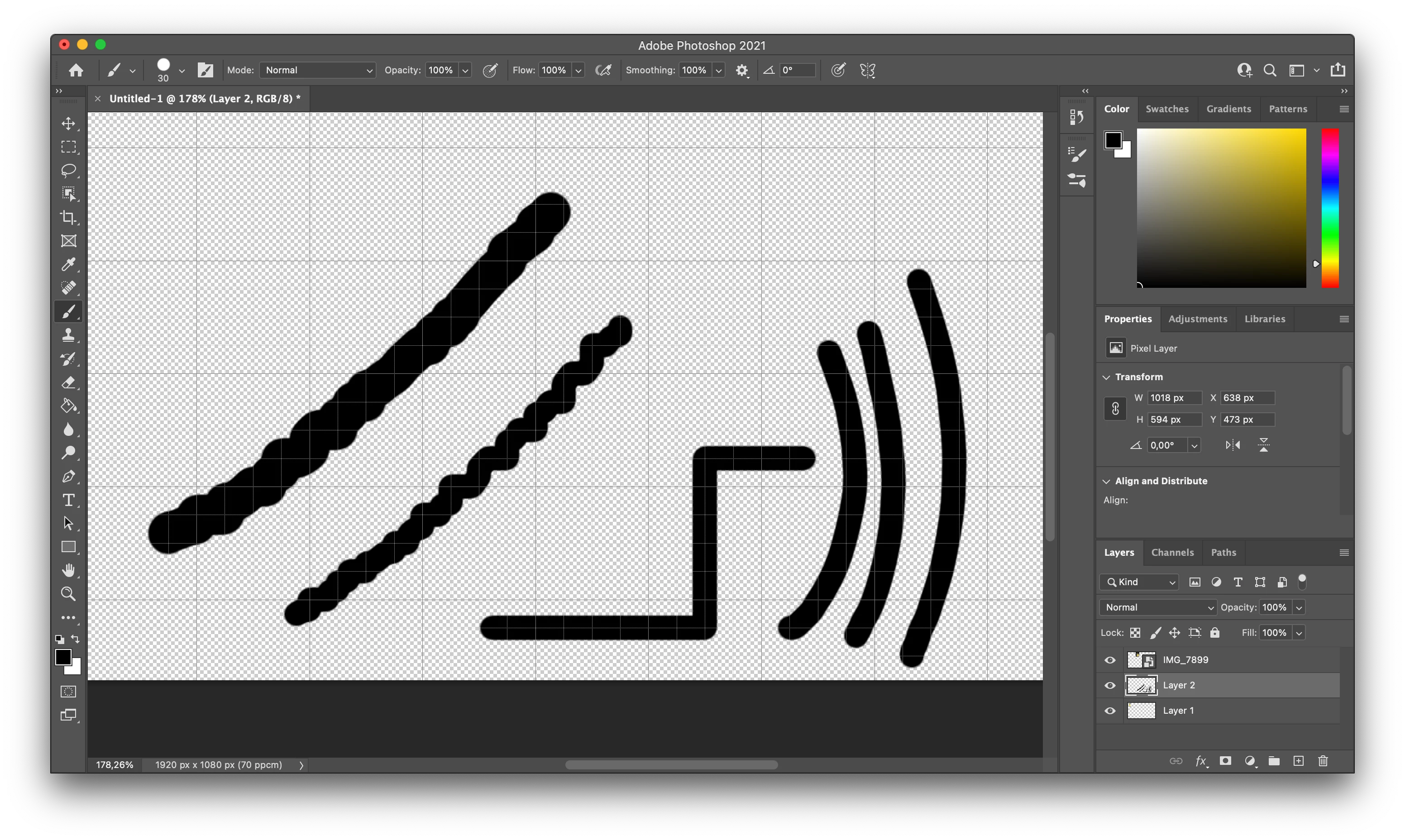1405x840 pixels.
Task: Pick the Eyedropper tool
Action: (x=68, y=264)
